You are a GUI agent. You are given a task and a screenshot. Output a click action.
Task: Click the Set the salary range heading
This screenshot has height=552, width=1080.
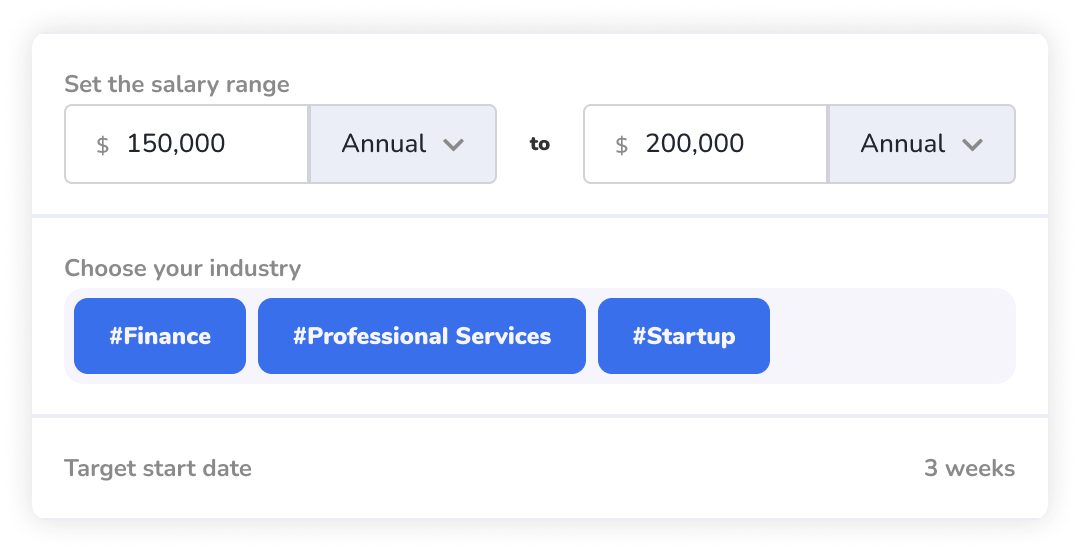click(x=177, y=84)
